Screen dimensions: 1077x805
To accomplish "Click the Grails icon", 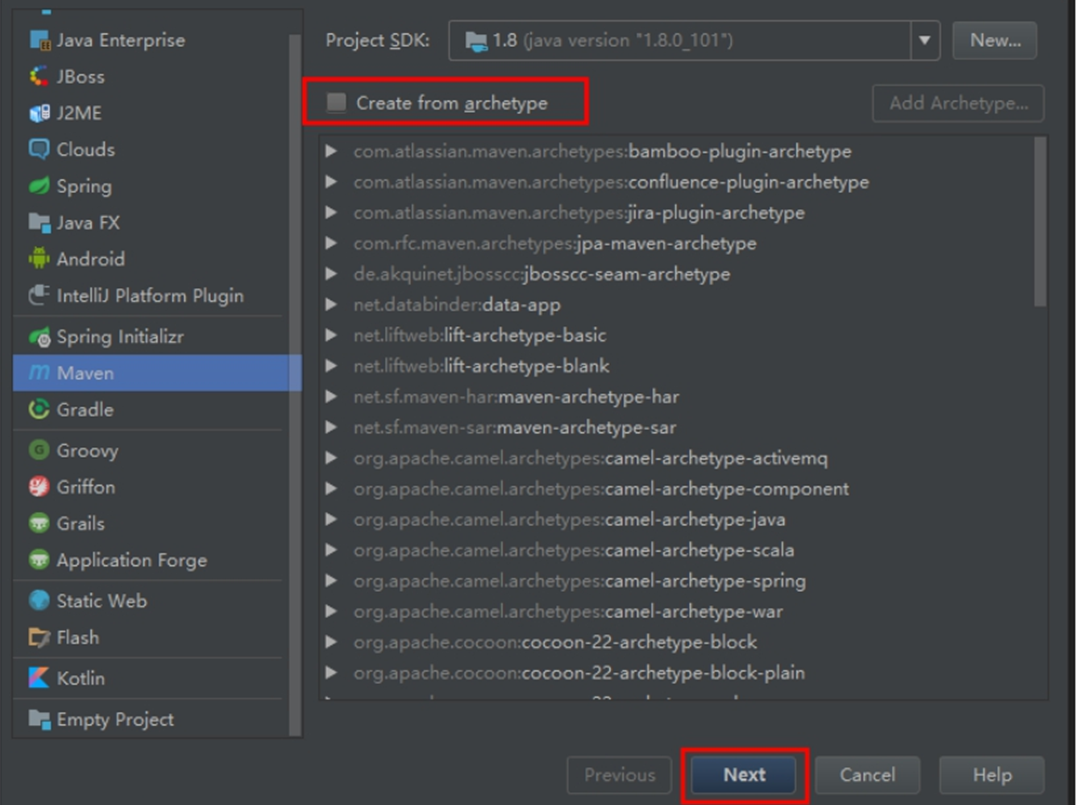I will coord(39,523).
